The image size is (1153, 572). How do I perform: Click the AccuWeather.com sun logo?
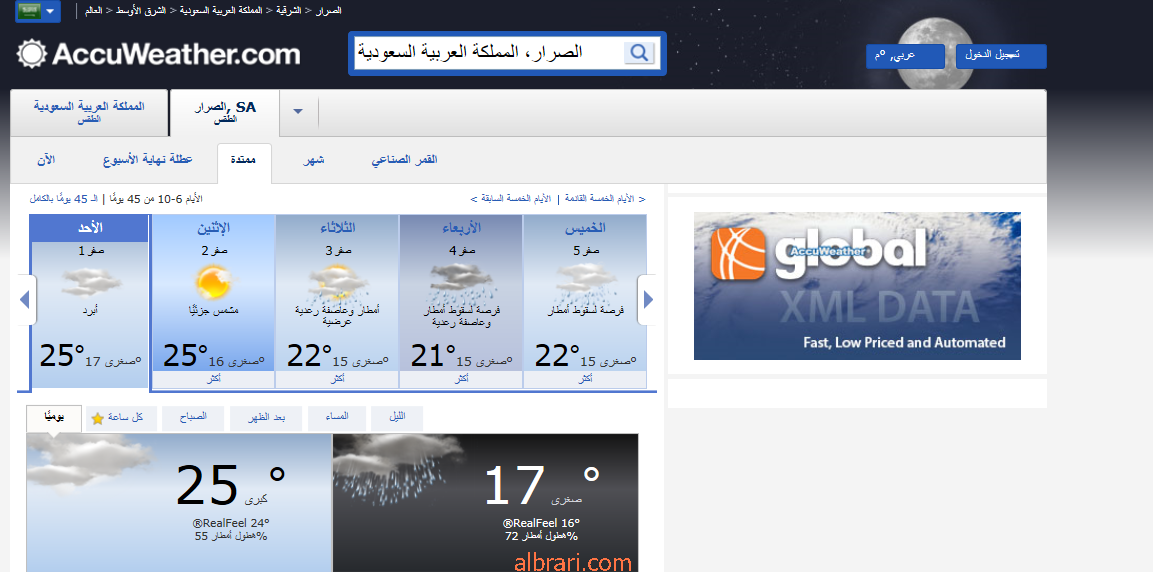32,54
